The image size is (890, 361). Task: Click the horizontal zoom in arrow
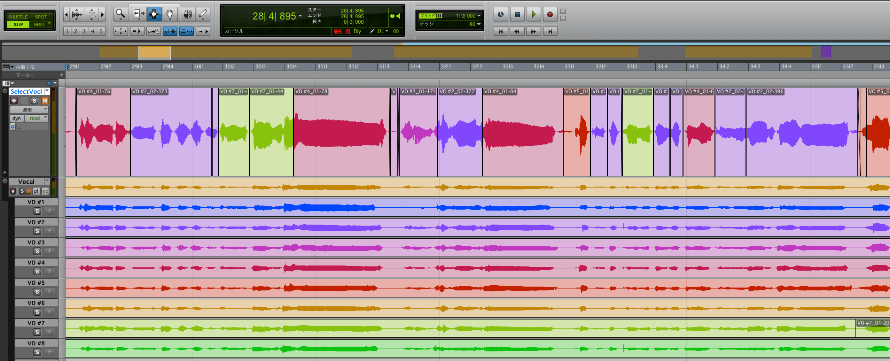click(x=102, y=14)
